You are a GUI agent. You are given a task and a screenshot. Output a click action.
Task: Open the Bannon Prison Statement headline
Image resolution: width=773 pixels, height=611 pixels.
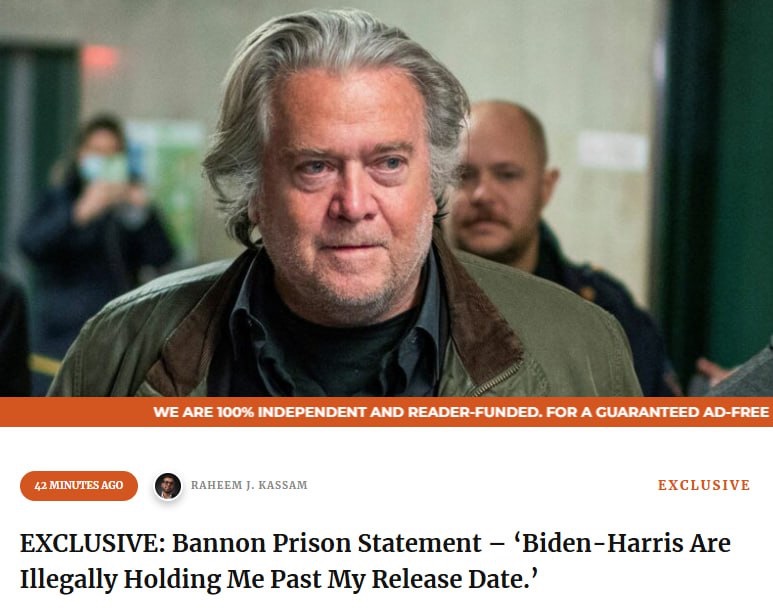click(375, 561)
